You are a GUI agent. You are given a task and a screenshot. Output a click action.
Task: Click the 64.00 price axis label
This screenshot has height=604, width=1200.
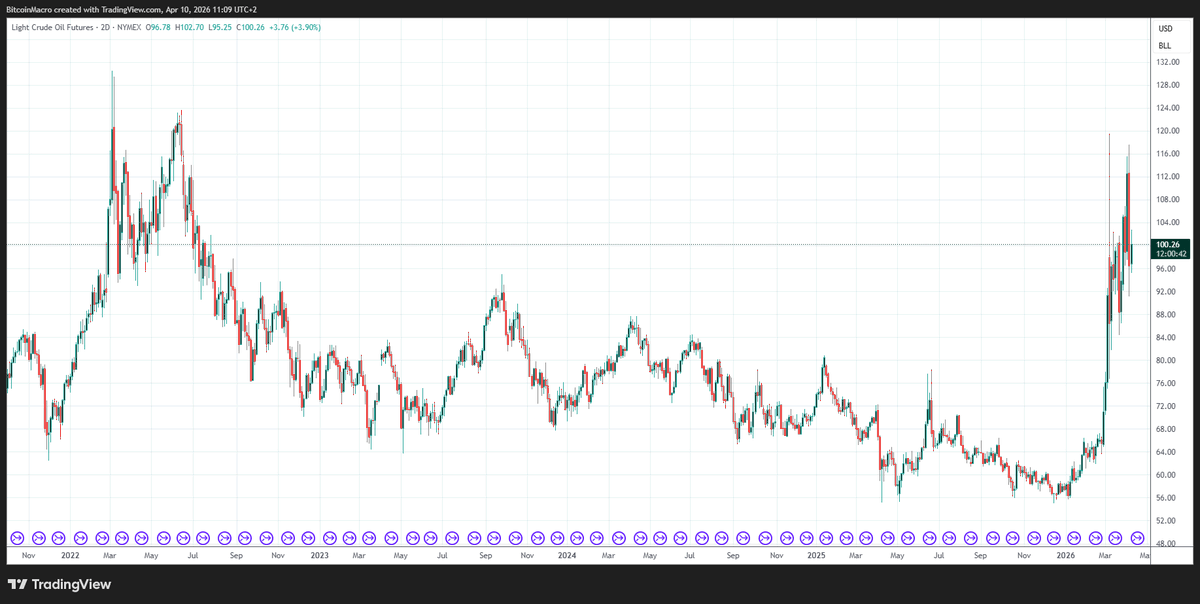pos(1168,453)
